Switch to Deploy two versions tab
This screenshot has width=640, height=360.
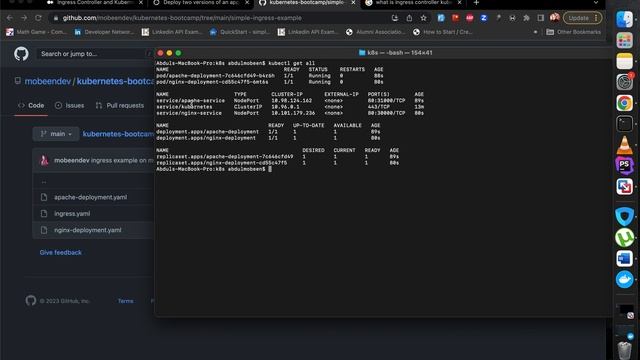(x=201, y=3)
